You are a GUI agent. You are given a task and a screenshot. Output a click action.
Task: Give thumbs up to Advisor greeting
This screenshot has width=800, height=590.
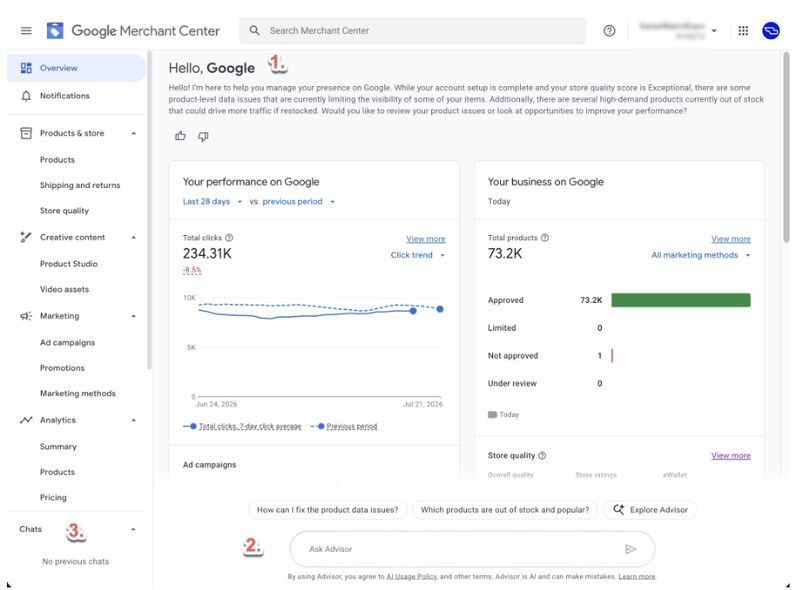coord(180,136)
